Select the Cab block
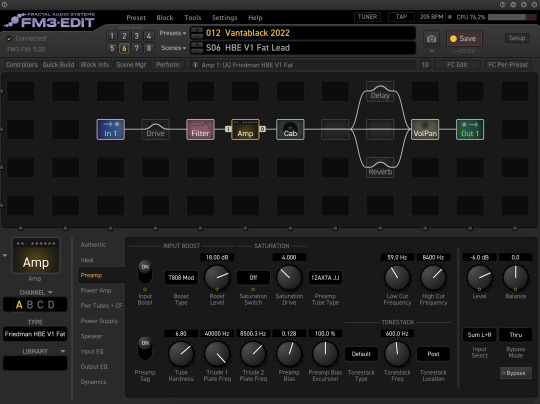The width and height of the screenshot is (540, 404). tap(290, 130)
